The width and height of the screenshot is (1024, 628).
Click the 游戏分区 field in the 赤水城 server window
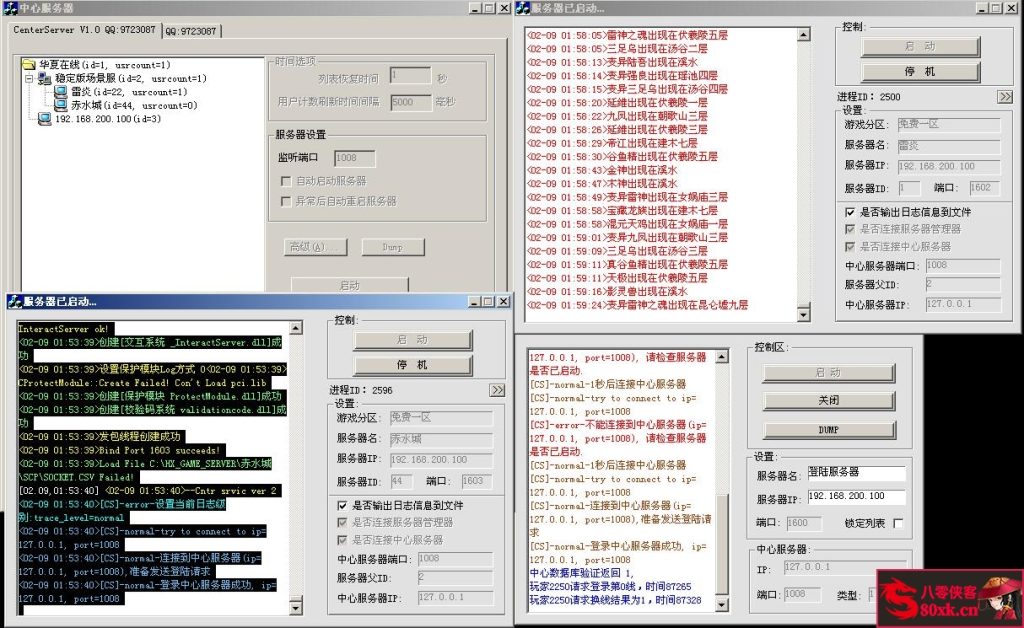pyautogui.click(x=441, y=418)
